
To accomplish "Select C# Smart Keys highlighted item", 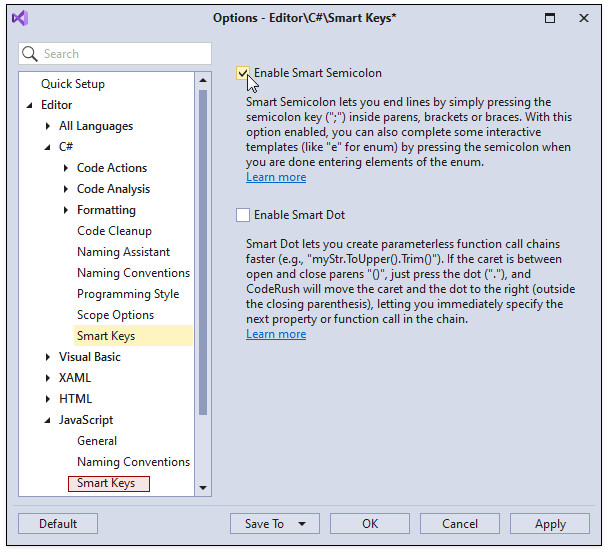I will (133, 336).
